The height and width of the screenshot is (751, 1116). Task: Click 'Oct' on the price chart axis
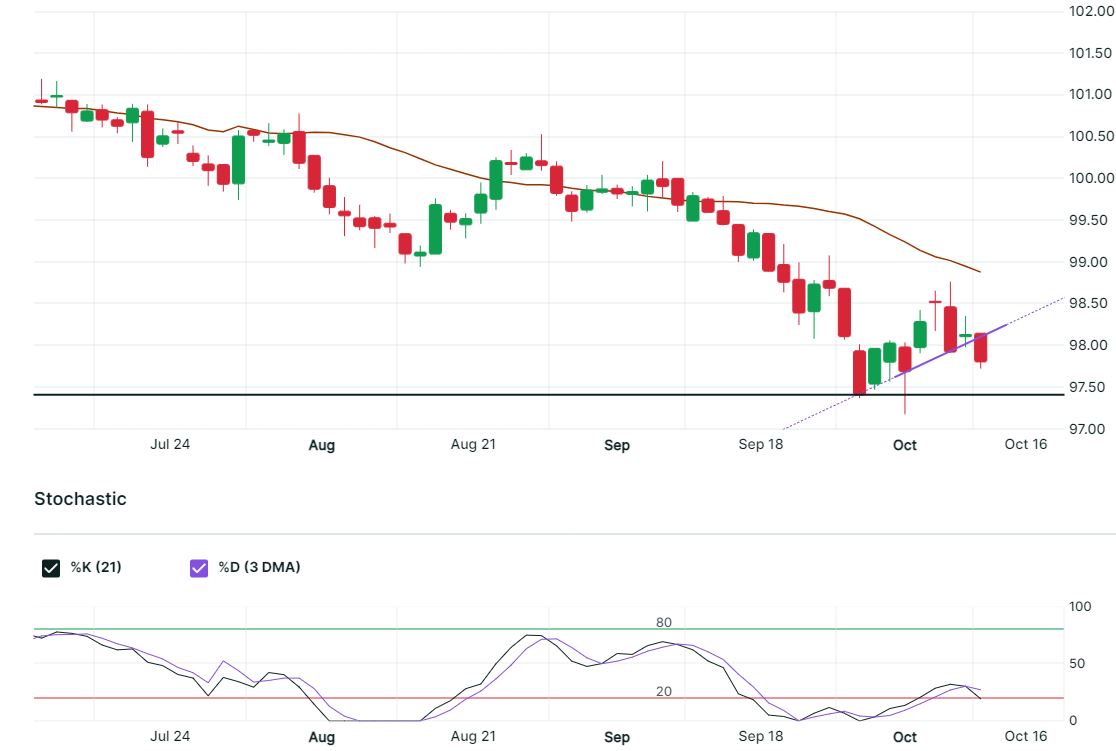click(905, 445)
